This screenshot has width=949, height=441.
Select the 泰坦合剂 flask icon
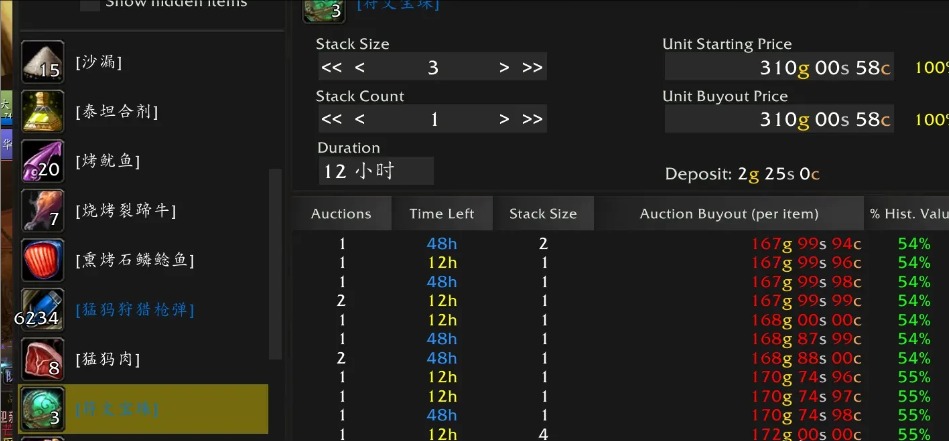[x=42, y=111]
